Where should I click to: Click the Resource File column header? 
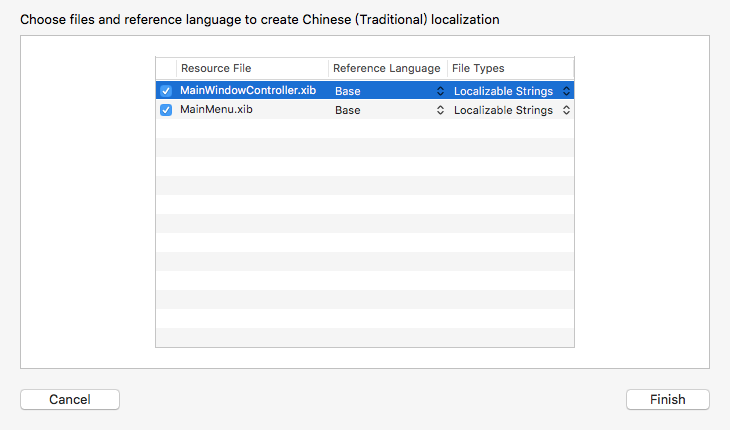252,68
